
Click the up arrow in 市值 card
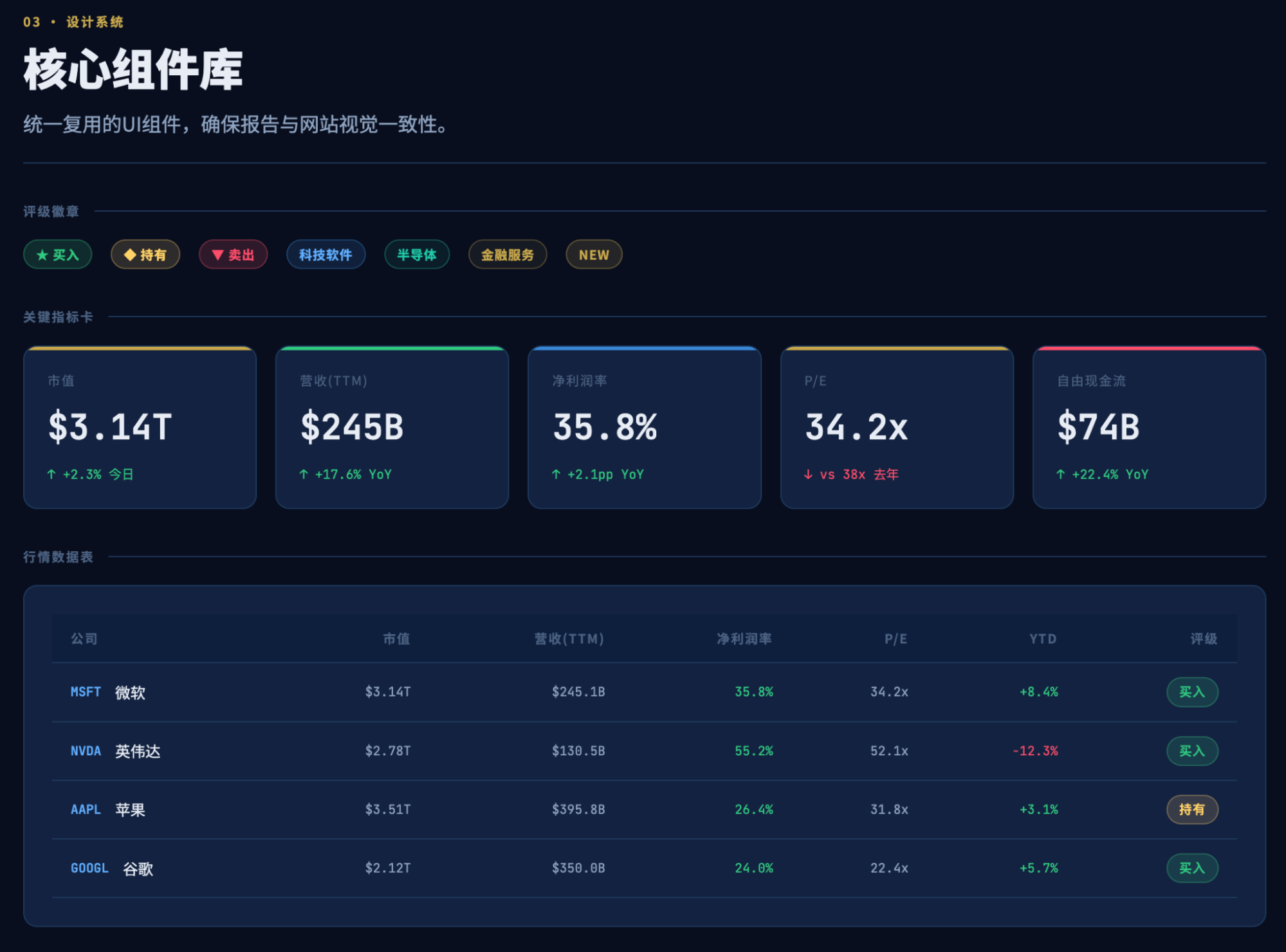(51, 475)
